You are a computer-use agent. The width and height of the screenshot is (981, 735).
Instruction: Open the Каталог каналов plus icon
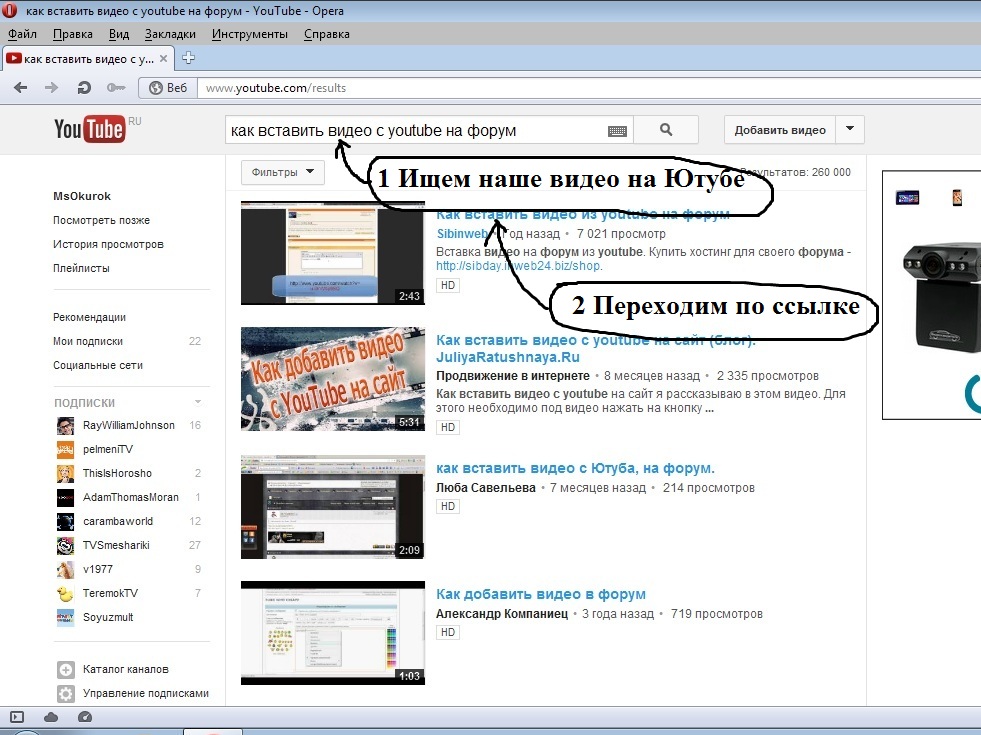coord(66,669)
